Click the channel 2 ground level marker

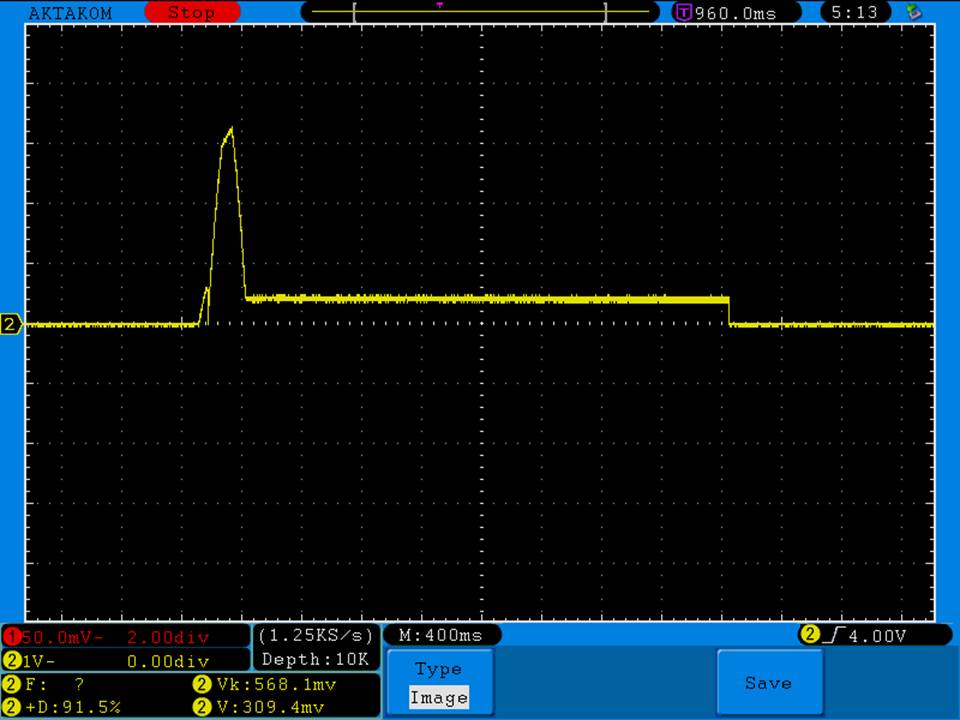coord(10,324)
